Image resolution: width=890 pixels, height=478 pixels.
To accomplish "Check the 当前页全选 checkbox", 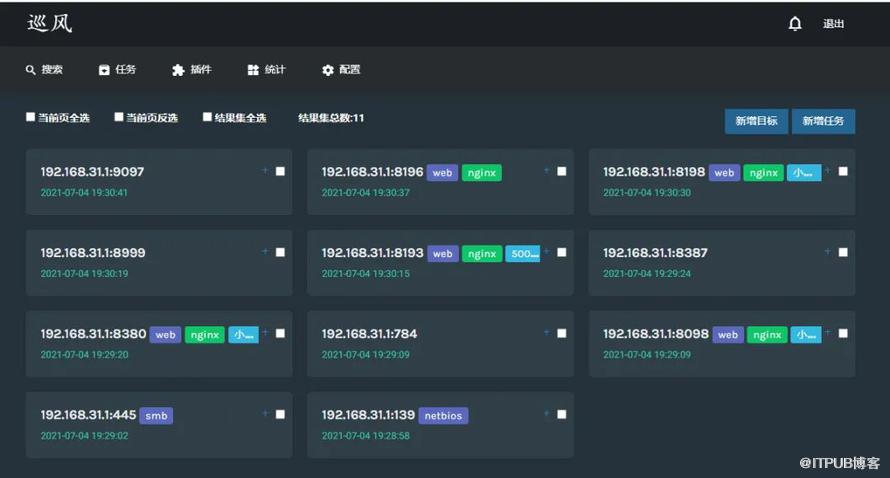I will (x=31, y=117).
